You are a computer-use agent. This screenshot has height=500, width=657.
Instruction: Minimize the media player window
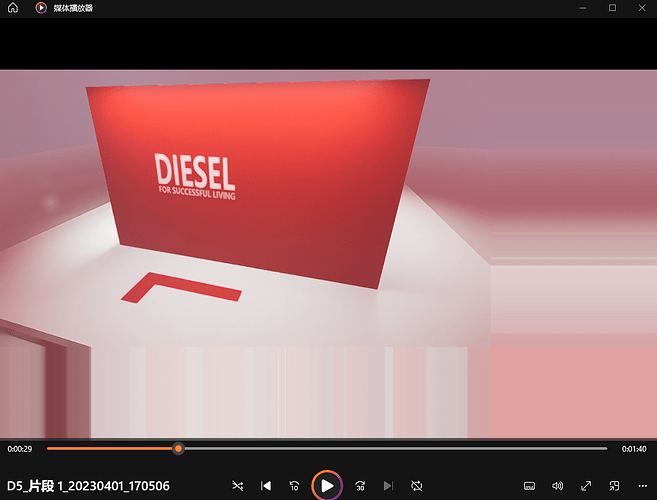(x=583, y=8)
